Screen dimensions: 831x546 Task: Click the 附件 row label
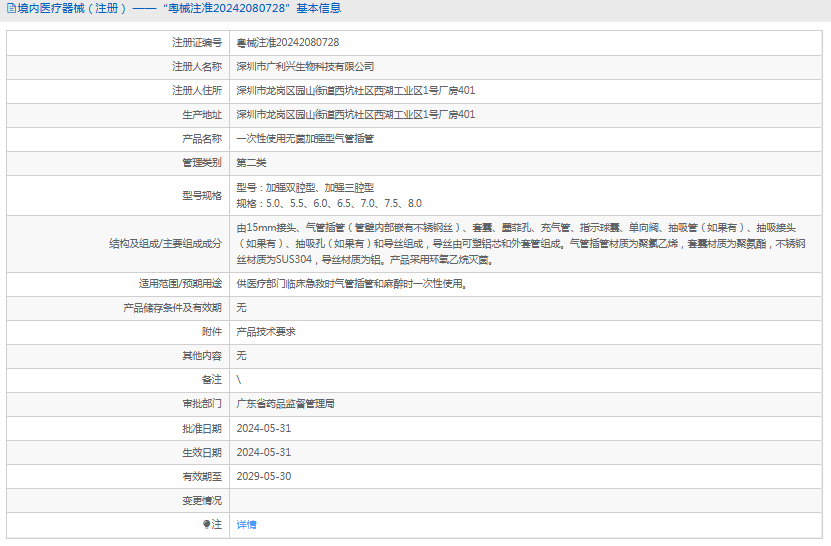(212, 332)
